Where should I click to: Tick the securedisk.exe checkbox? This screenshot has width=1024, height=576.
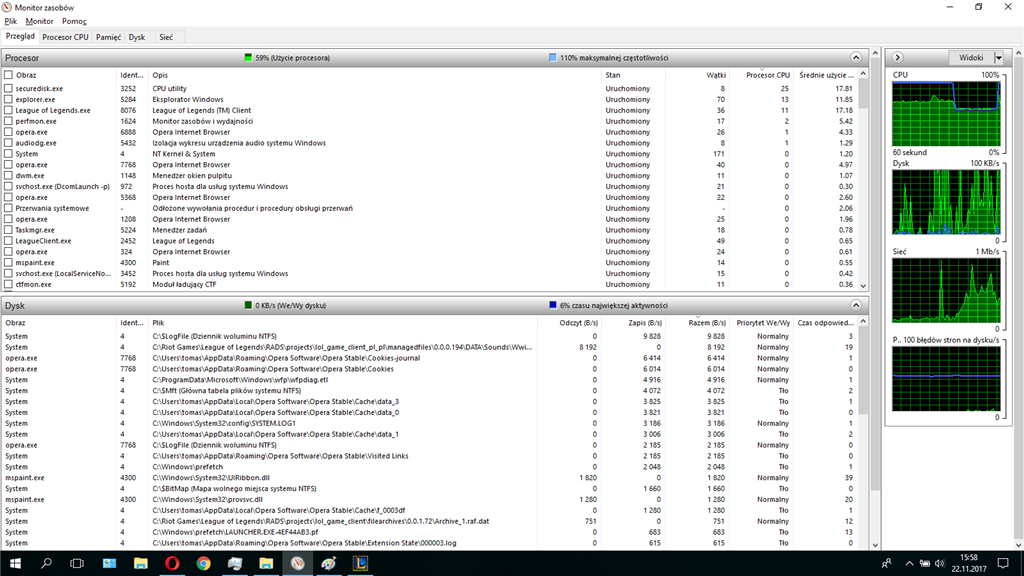pyautogui.click(x=8, y=88)
